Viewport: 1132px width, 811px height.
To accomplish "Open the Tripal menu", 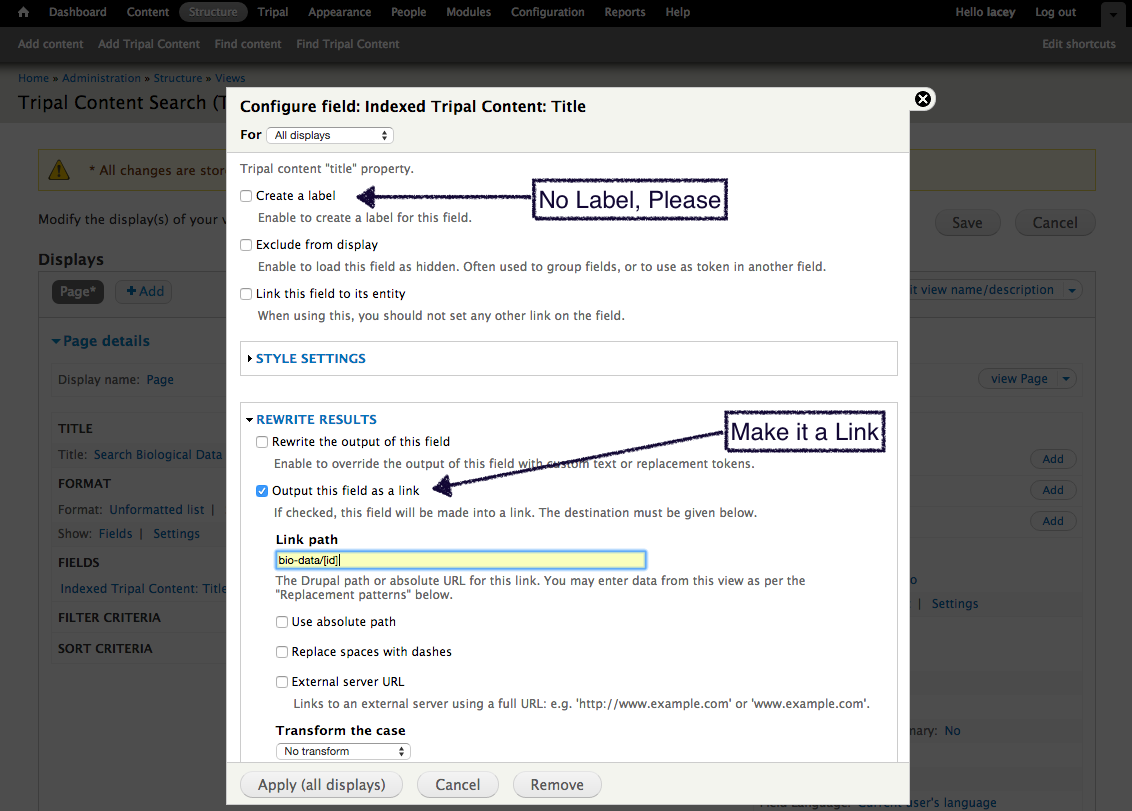I will [x=272, y=12].
